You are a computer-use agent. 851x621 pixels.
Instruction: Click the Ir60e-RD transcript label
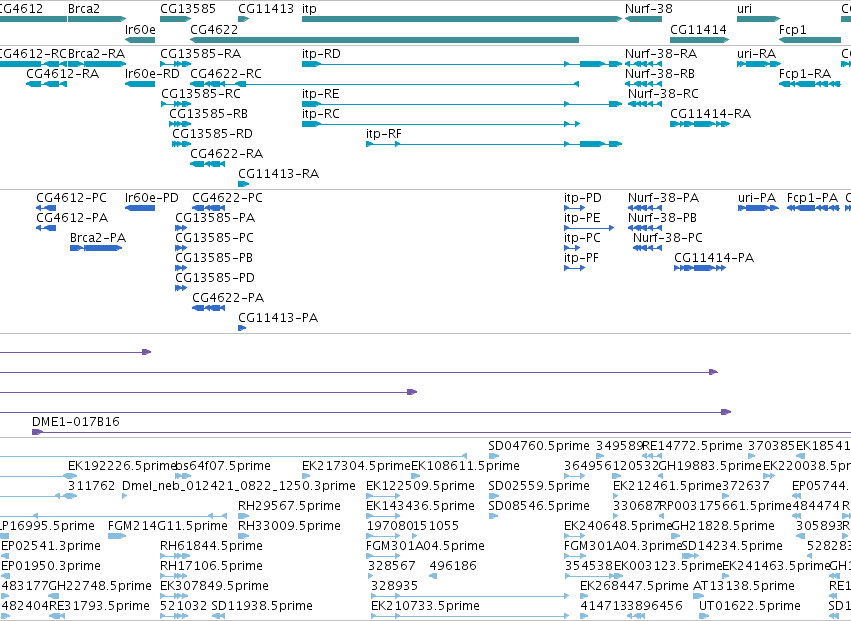tap(152, 74)
